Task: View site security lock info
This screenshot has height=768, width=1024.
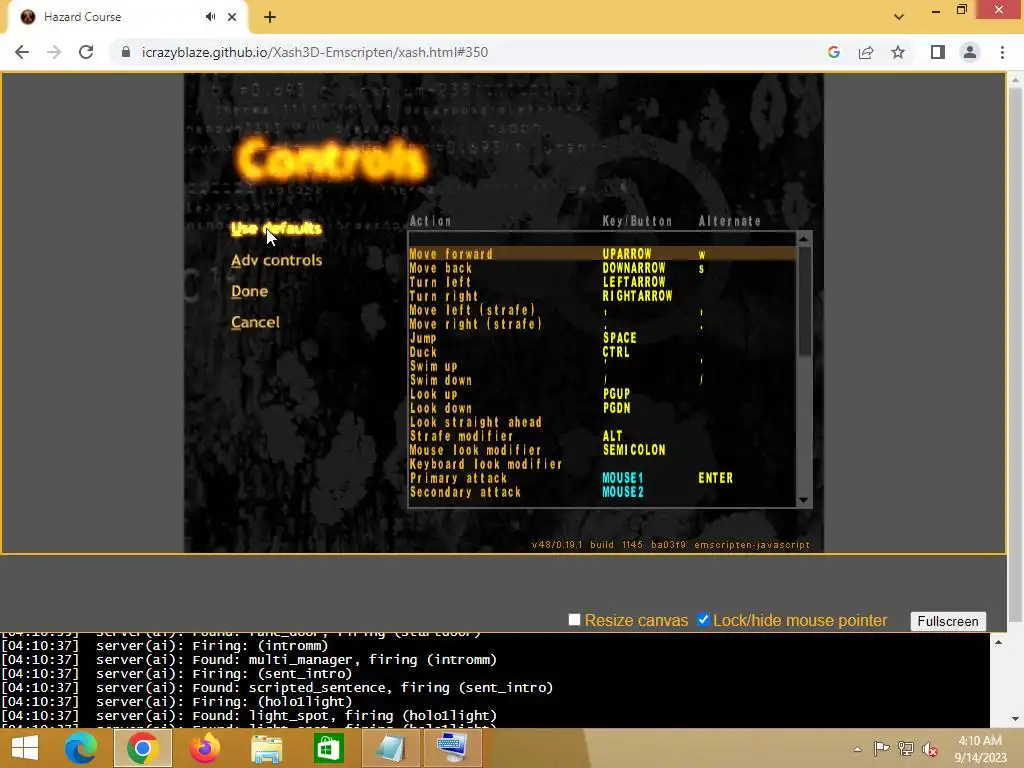Action: pyautogui.click(x=126, y=52)
